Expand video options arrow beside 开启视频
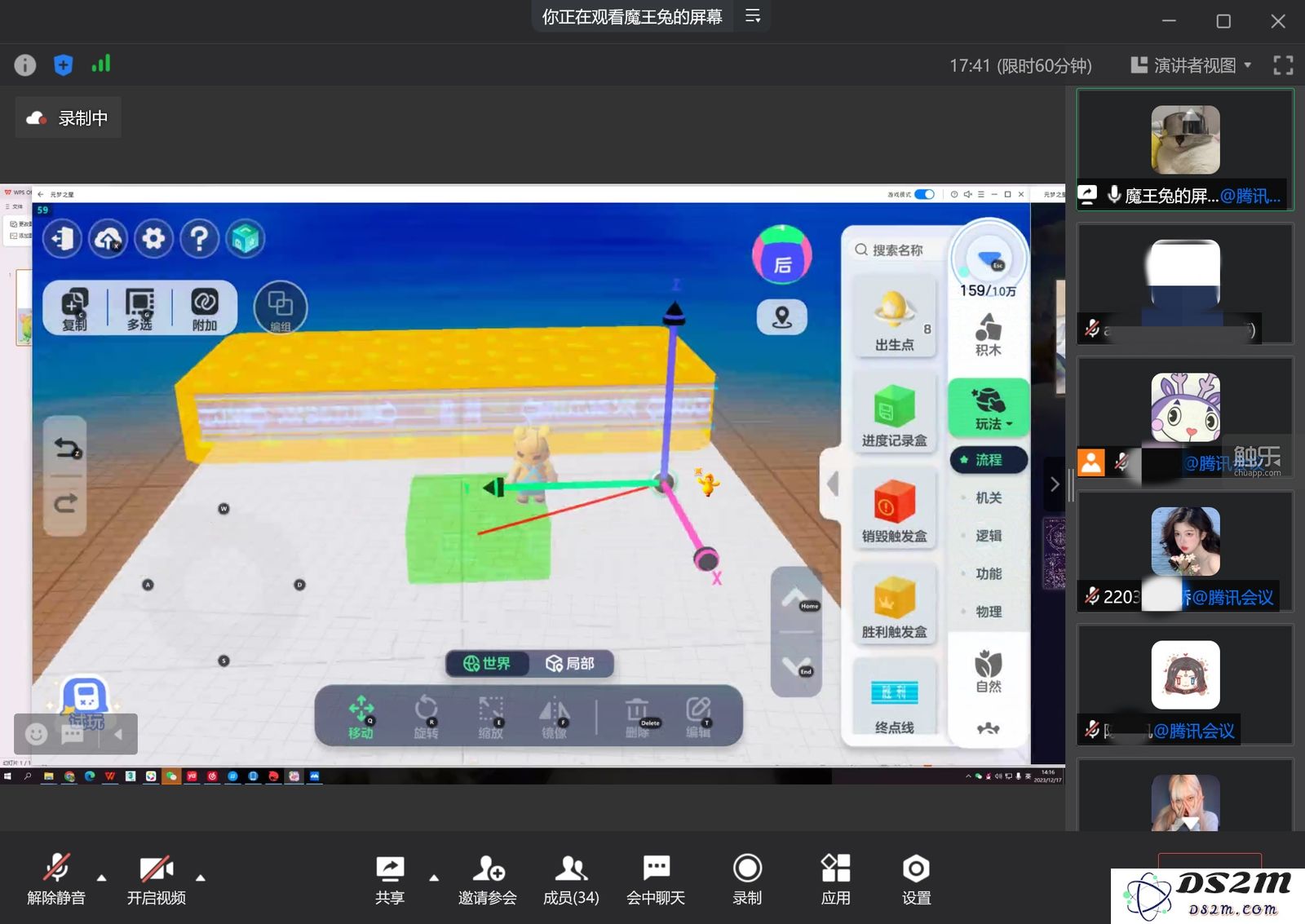This screenshot has height=924, width=1305. [x=201, y=878]
